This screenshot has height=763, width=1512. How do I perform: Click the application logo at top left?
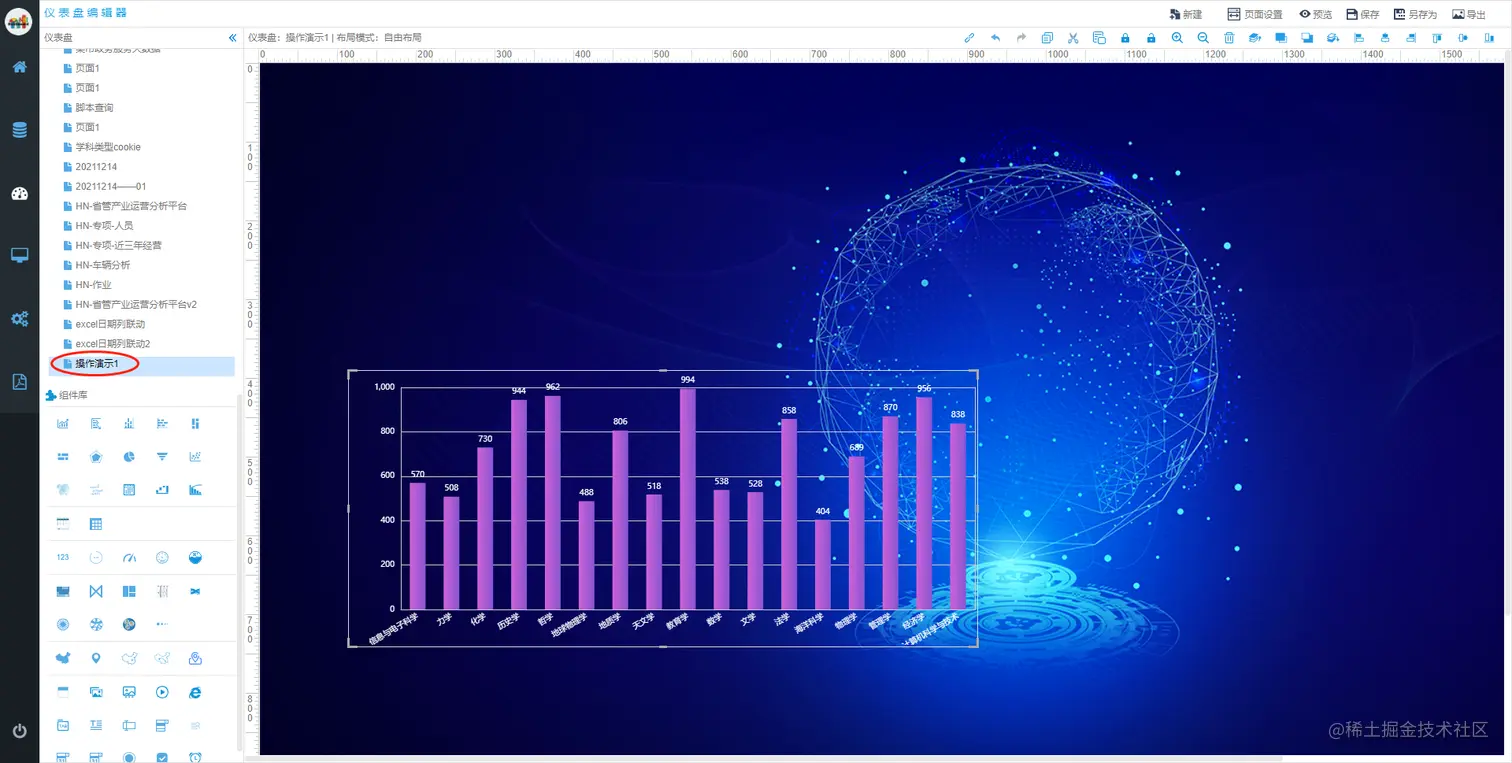19,20
